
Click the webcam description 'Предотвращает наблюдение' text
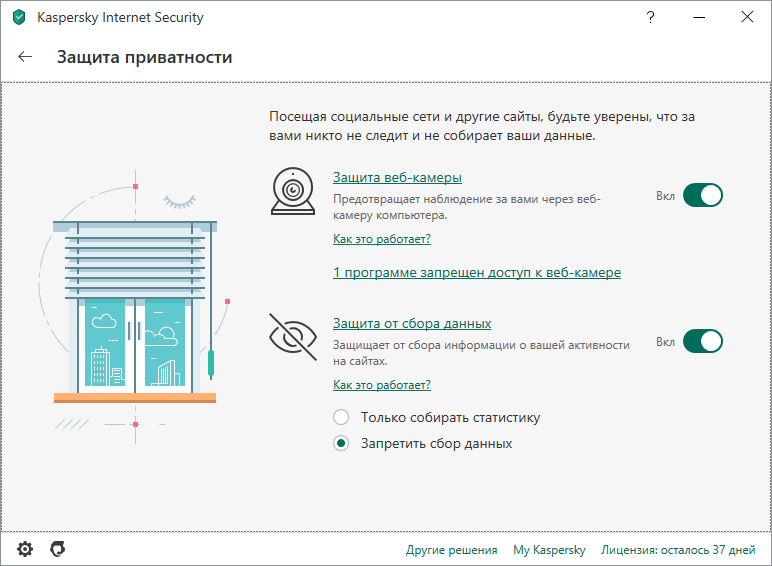click(466, 207)
